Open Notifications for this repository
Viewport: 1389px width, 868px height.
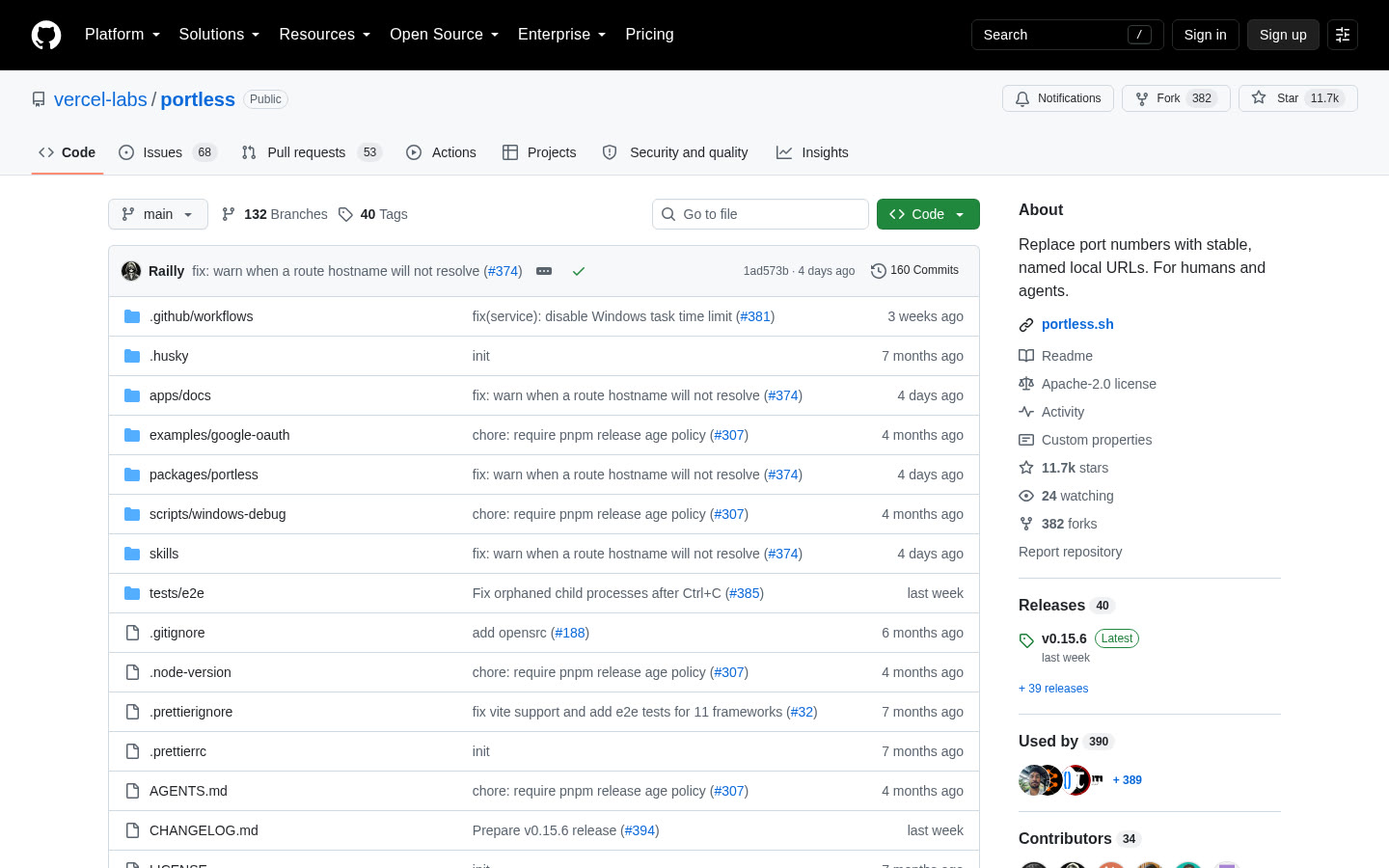click(x=1058, y=98)
